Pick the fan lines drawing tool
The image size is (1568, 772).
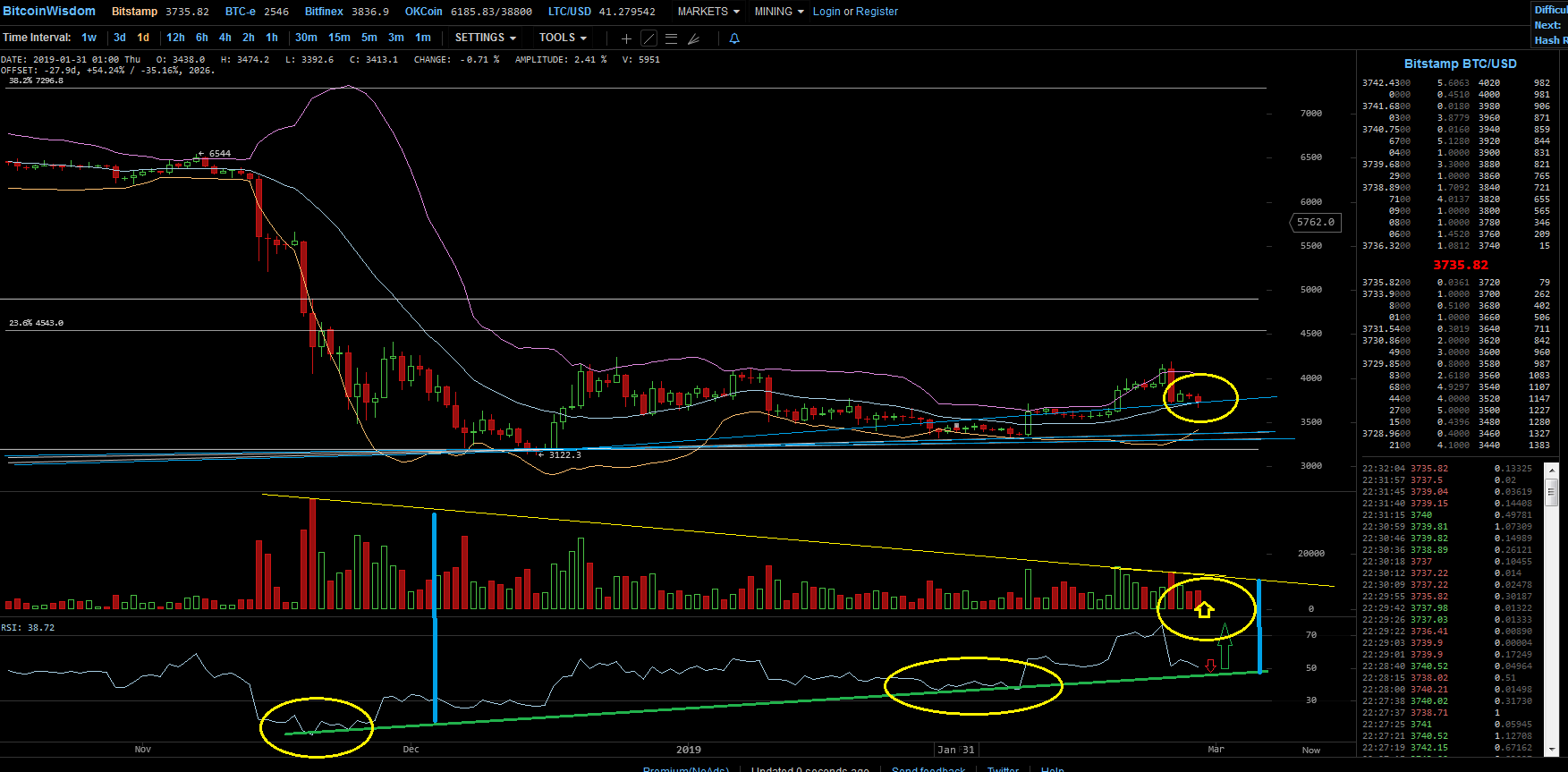coord(693,38)
